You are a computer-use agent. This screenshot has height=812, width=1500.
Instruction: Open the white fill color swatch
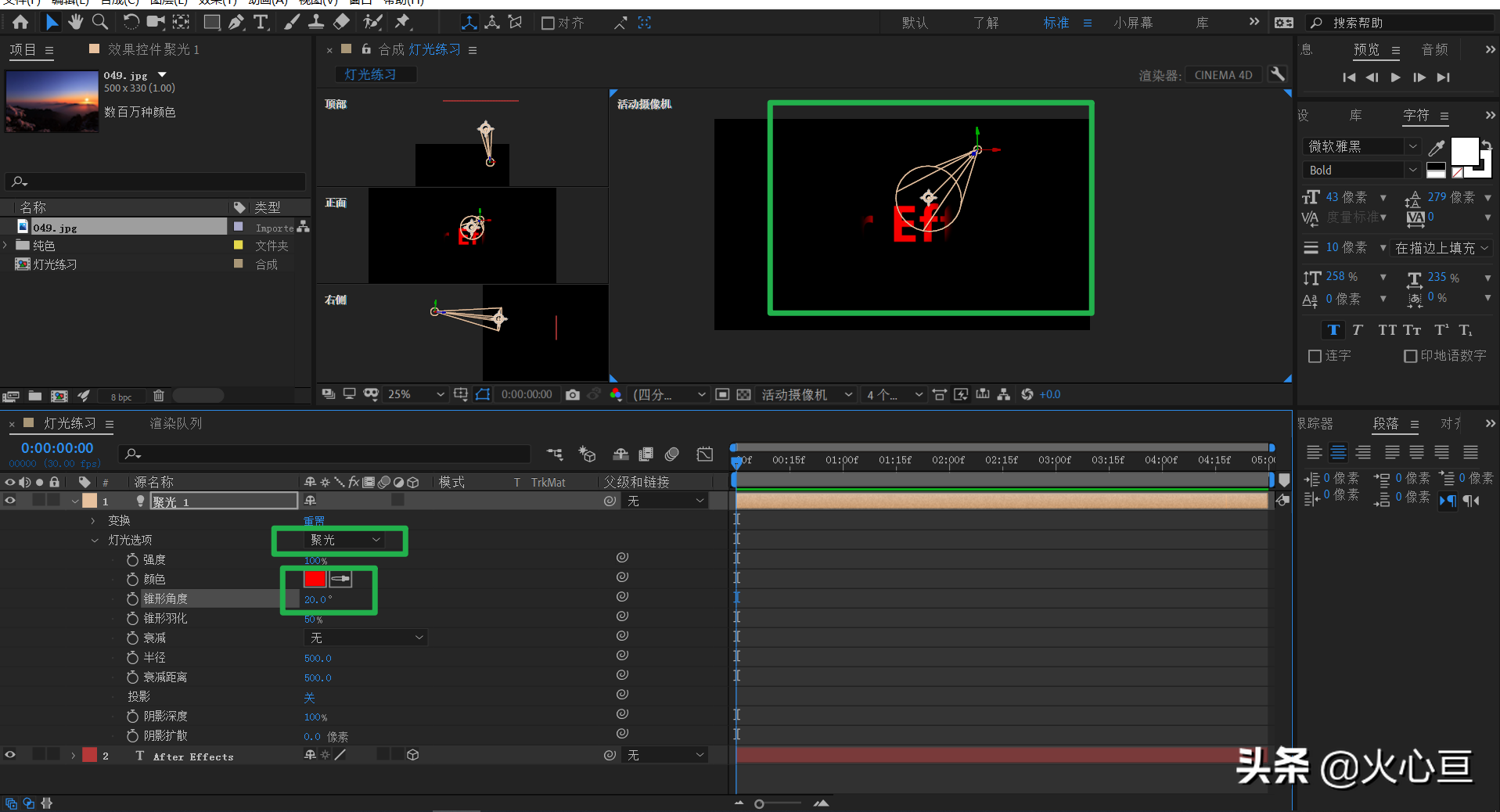(1465, 150)
